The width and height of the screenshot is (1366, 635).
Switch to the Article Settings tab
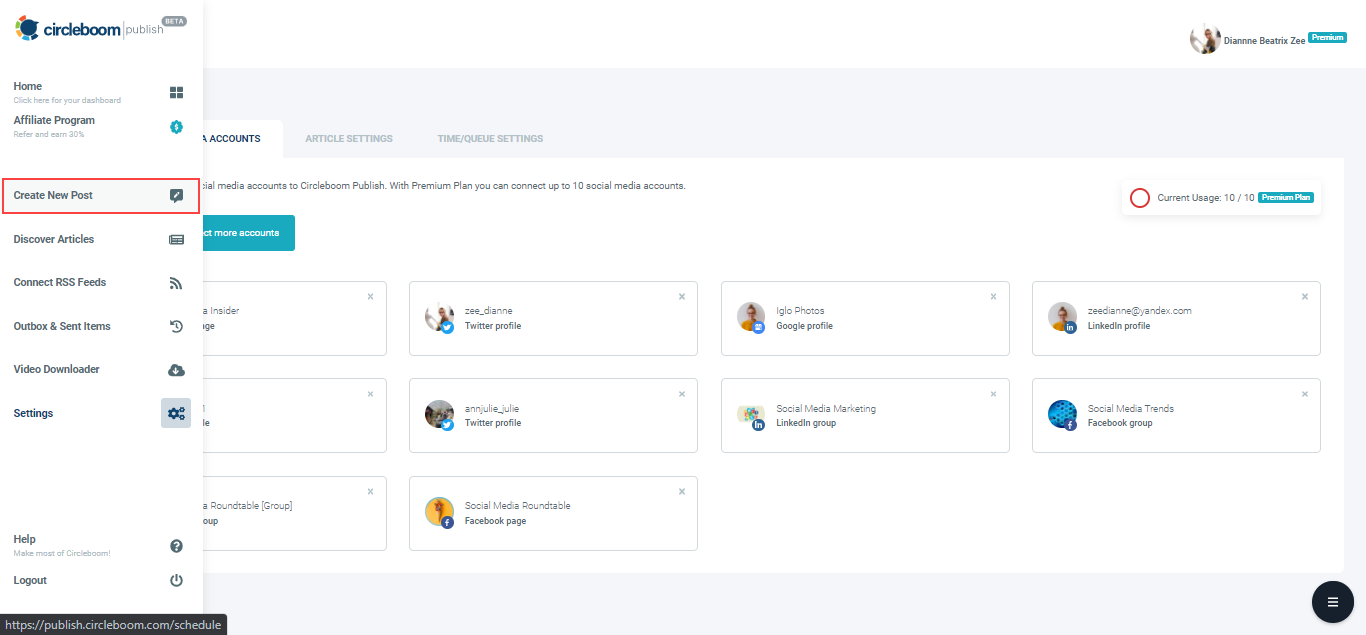pos(349,139)
